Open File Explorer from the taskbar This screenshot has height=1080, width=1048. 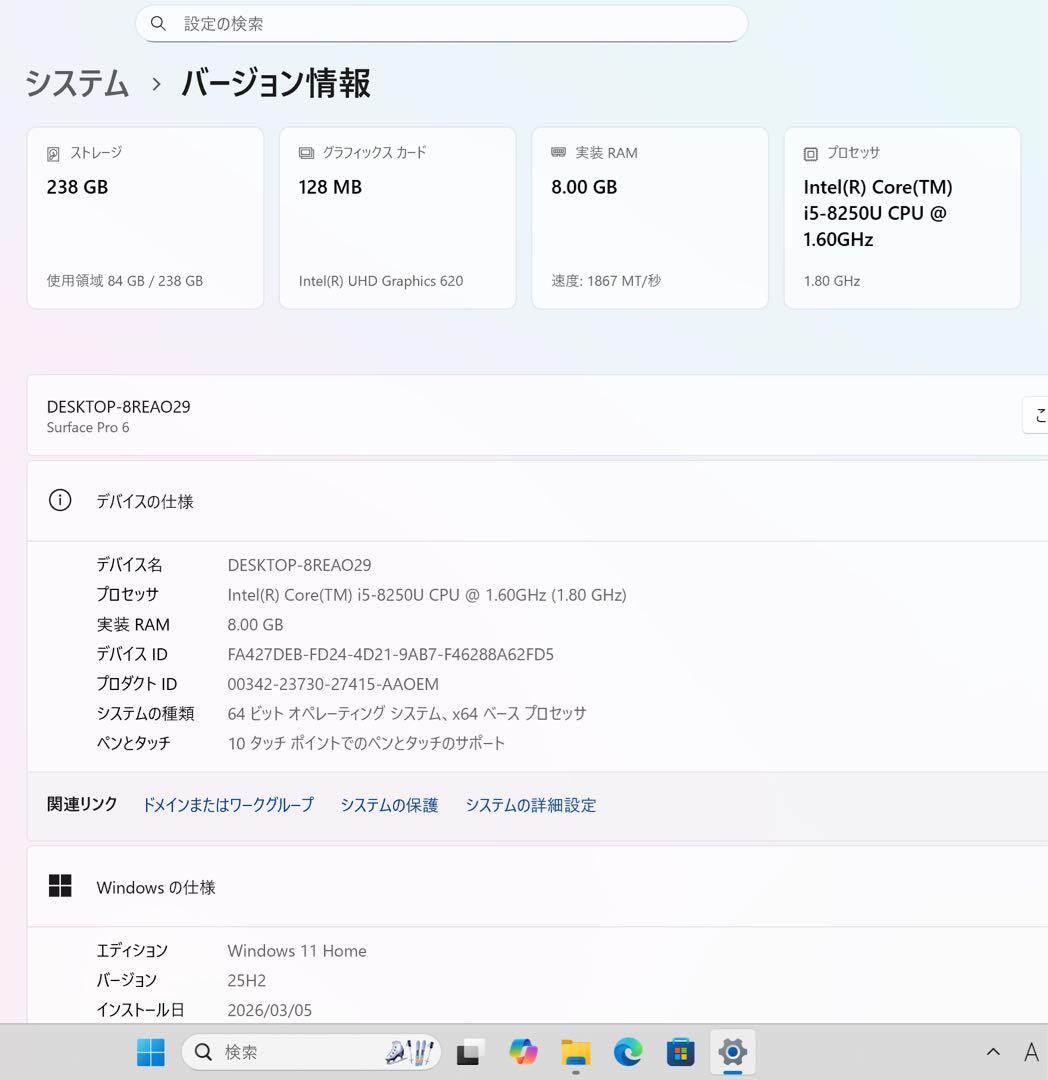coord(576,1052)
